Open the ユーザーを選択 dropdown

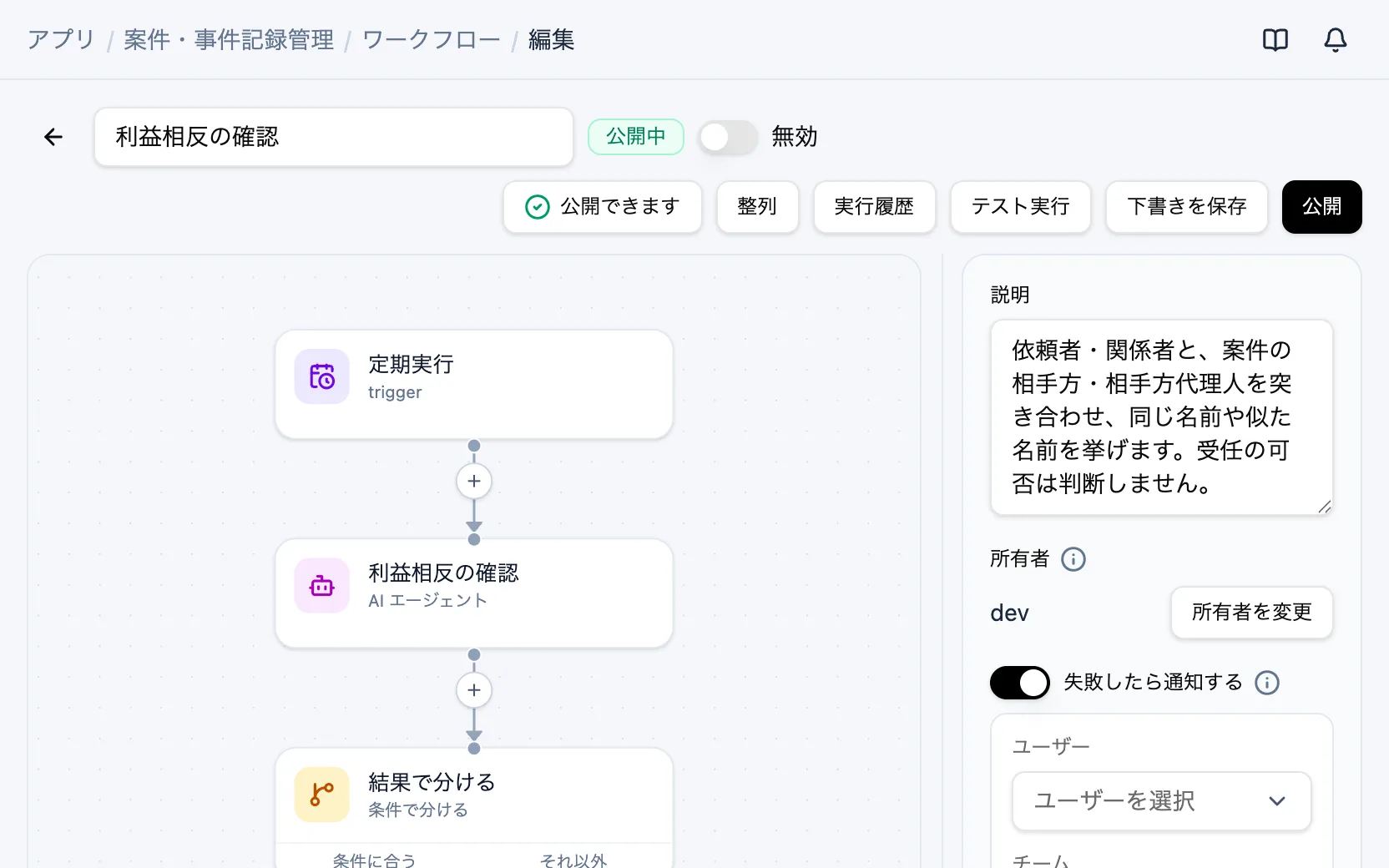[1162, 801]
